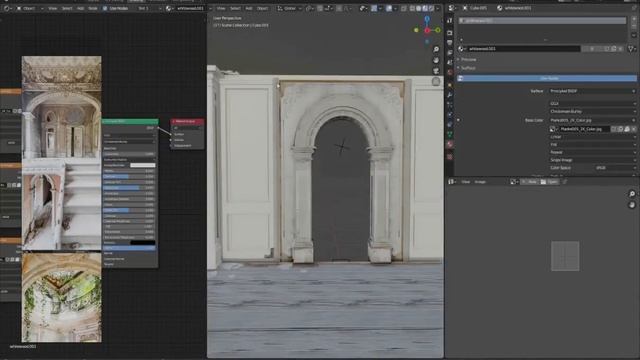This screenshot has height=360, width=640.
Task: Expand the Preview panel
Action: 468,60
